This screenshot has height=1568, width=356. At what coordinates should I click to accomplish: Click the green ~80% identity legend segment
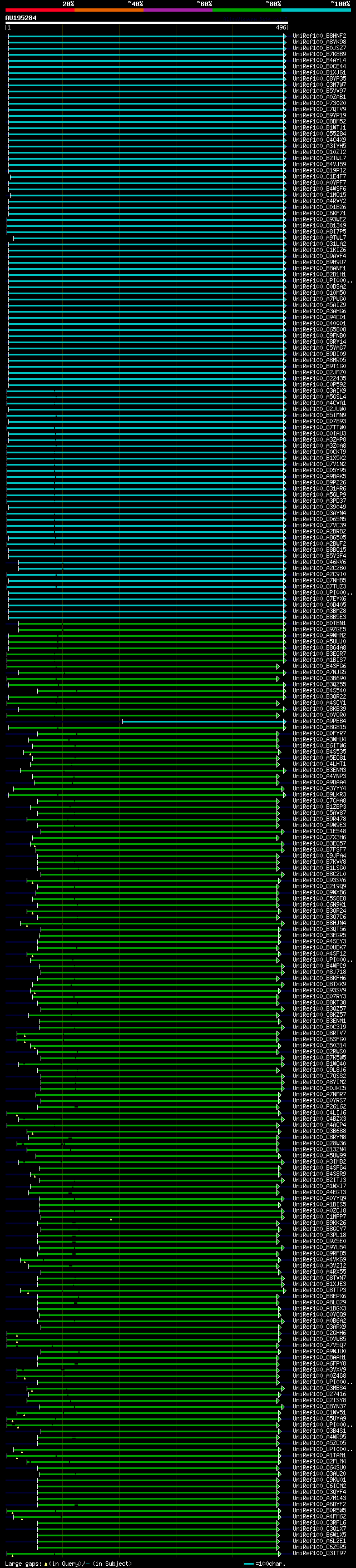coord(247,10)
